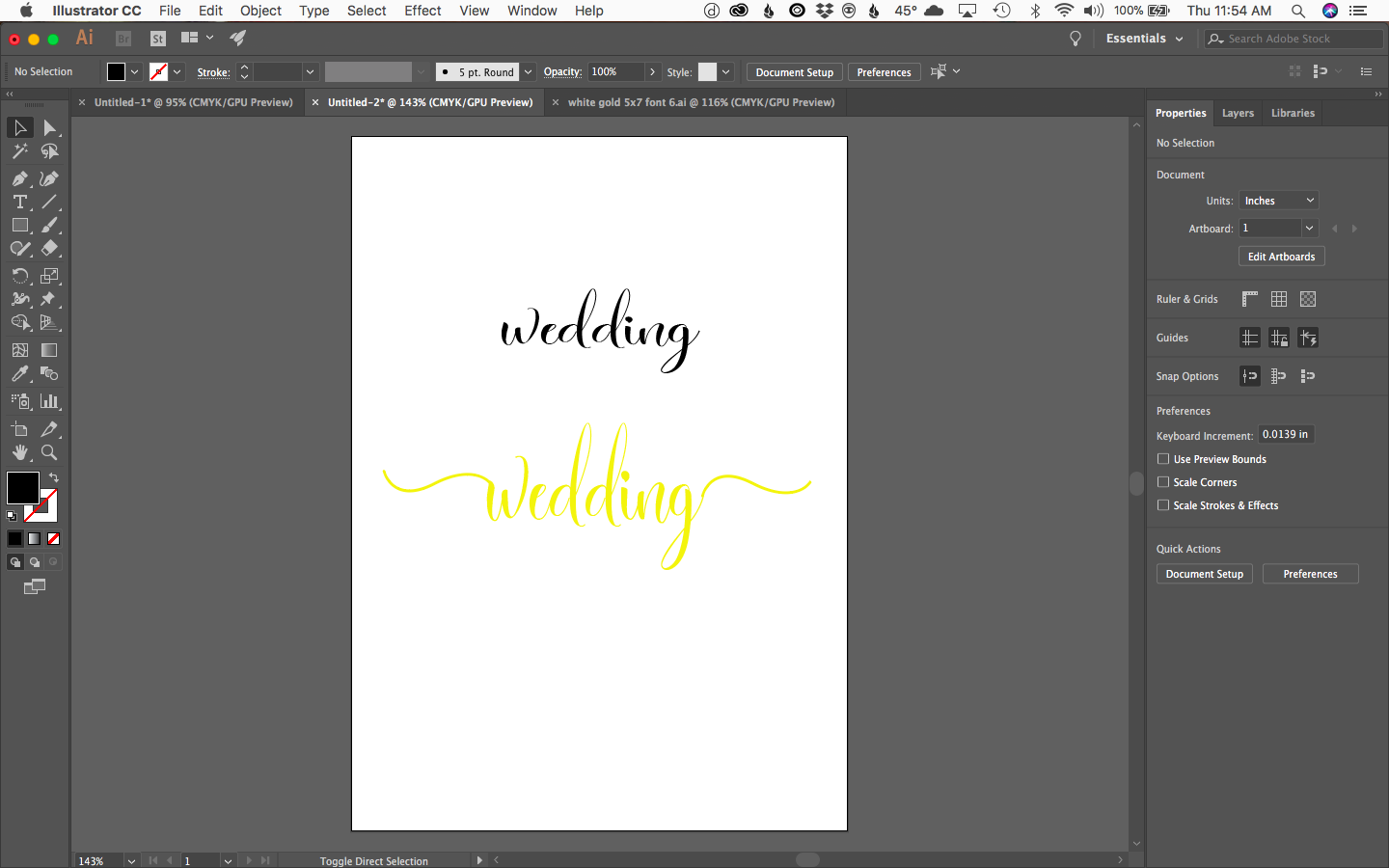
Task: Click Edit Artboards button
Action: (x=1281, y=257)
